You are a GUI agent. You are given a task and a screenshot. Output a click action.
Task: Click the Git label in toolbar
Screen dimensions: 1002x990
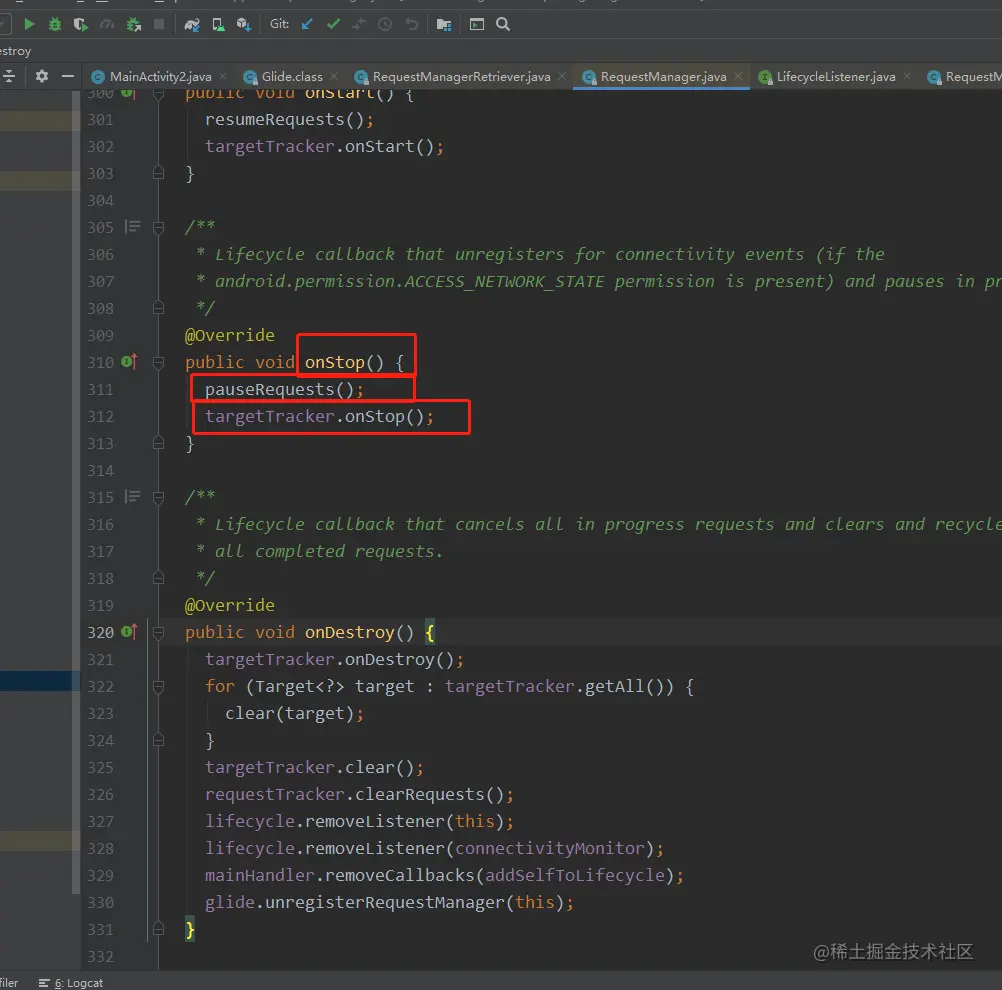click(279, 24)
